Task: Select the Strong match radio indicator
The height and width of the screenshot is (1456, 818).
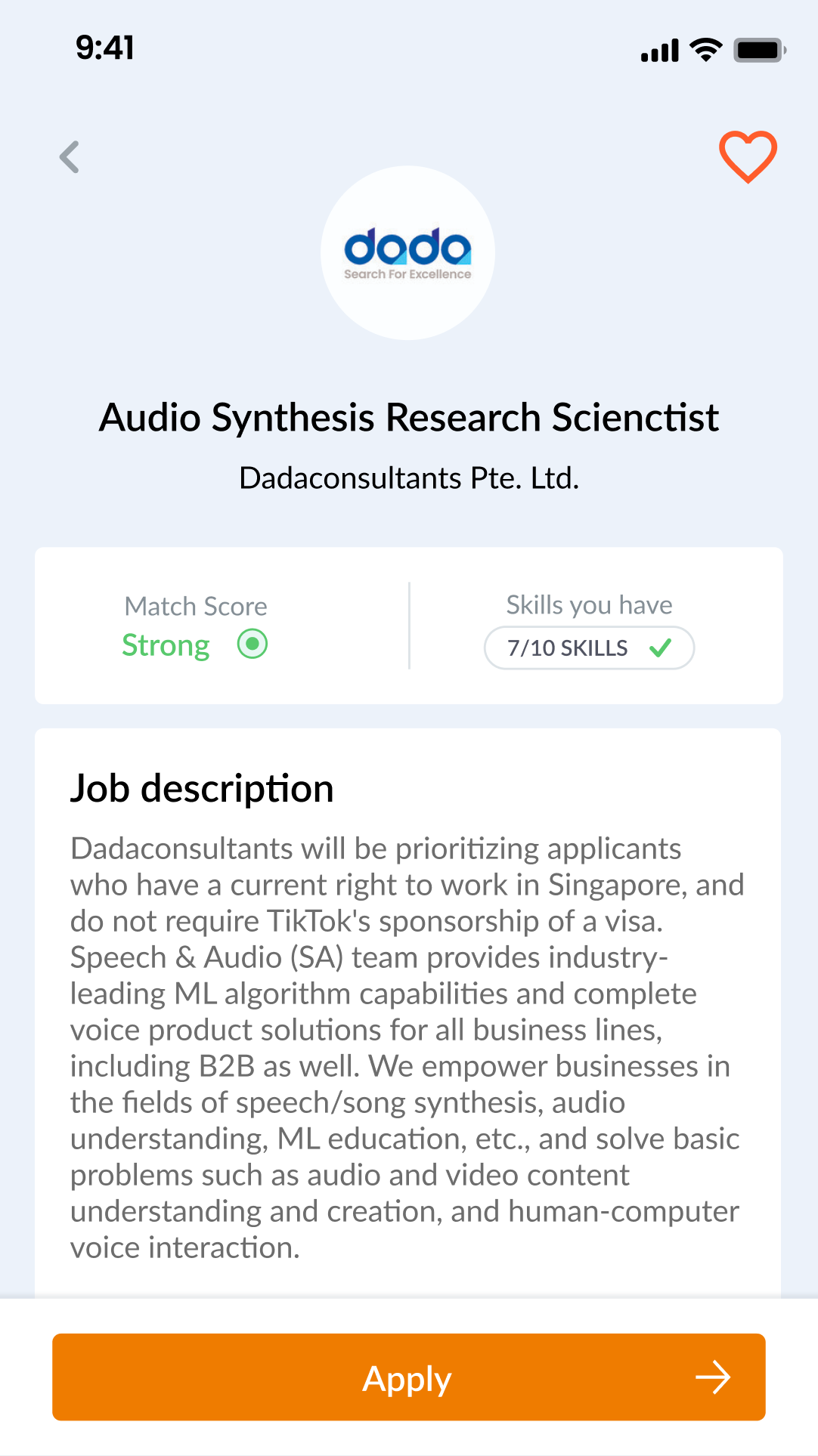Action: 253,645
